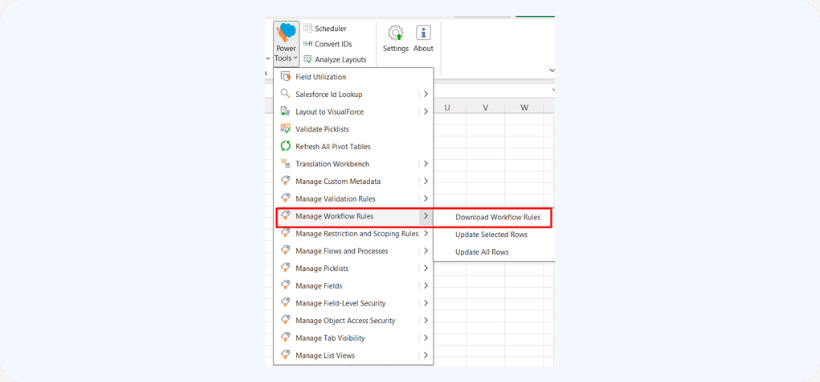Click the Translation Workbench icon
The image size is (820, 382).
[286, 164]
